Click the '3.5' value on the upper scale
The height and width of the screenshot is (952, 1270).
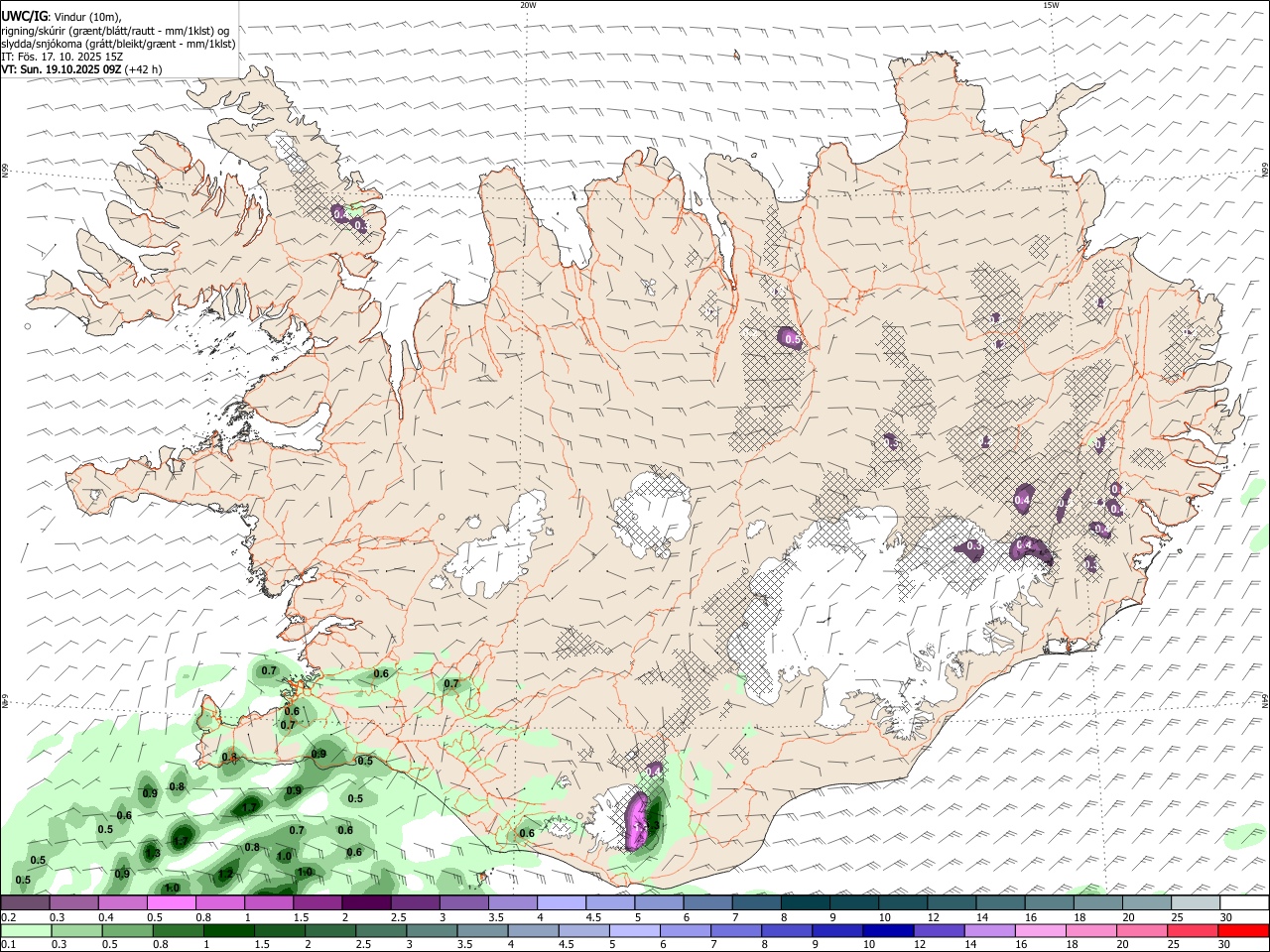494,917
